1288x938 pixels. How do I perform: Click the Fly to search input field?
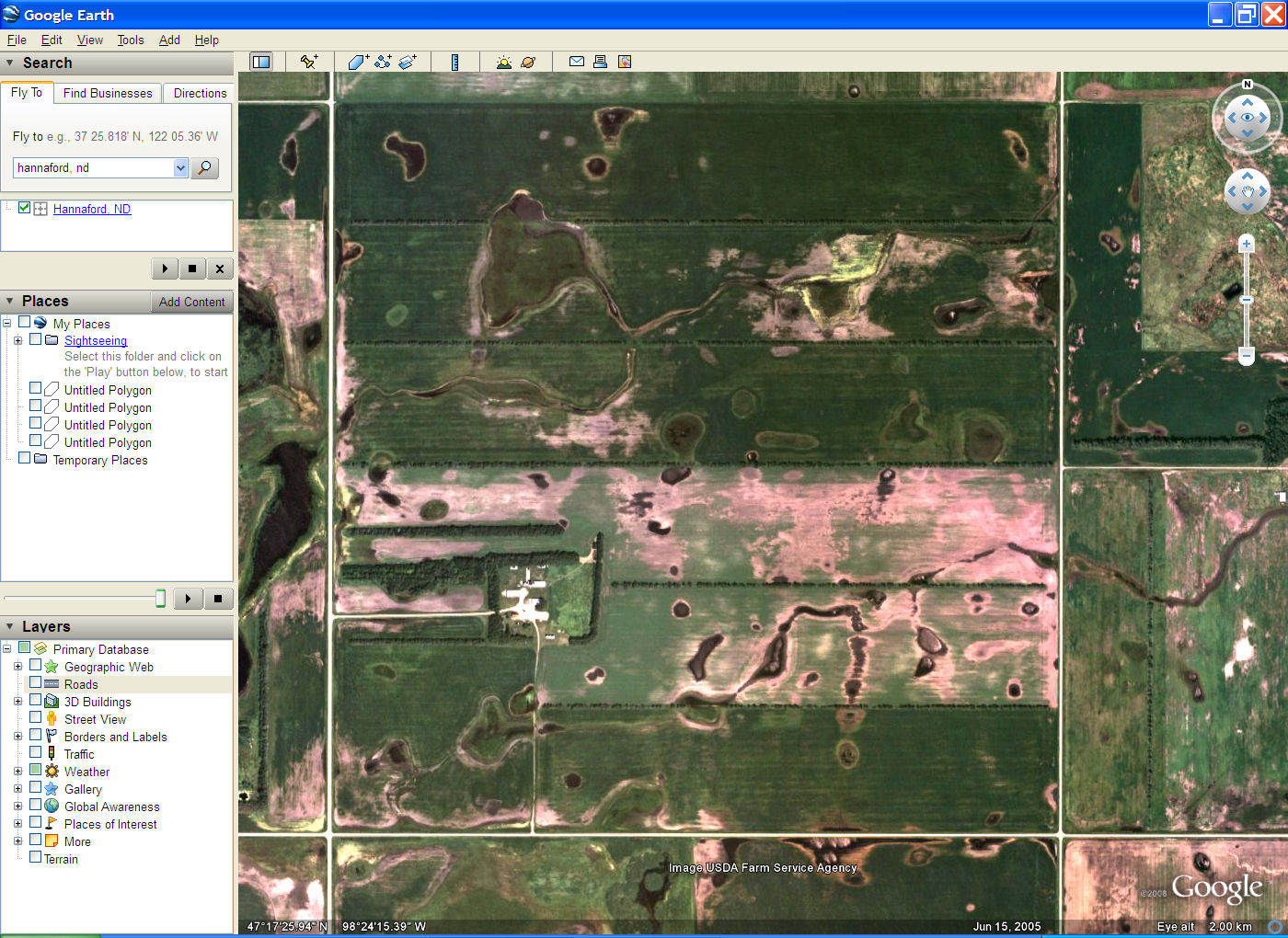(x=93, y=167)
